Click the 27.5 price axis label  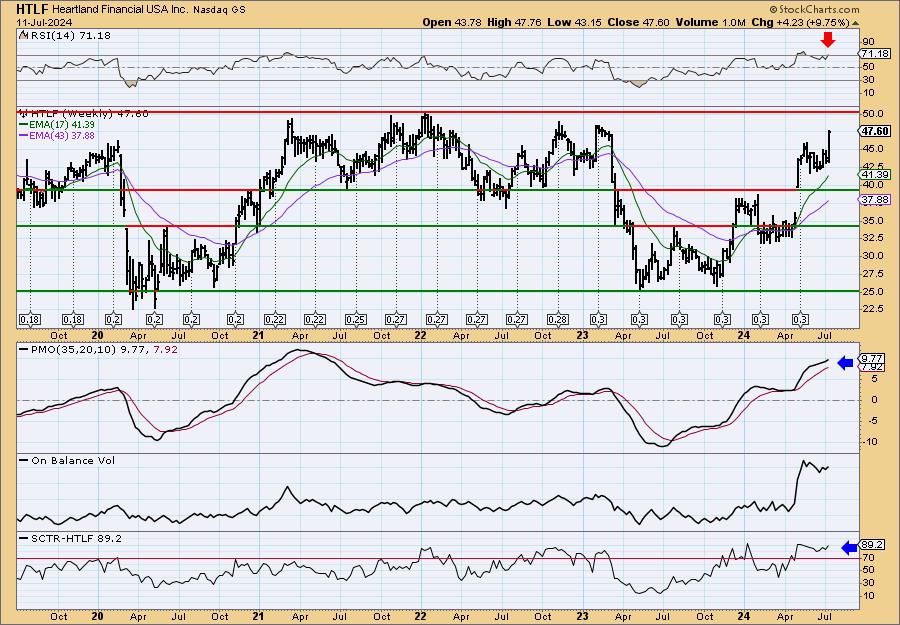pyautogui.click(x=873, y=274)
